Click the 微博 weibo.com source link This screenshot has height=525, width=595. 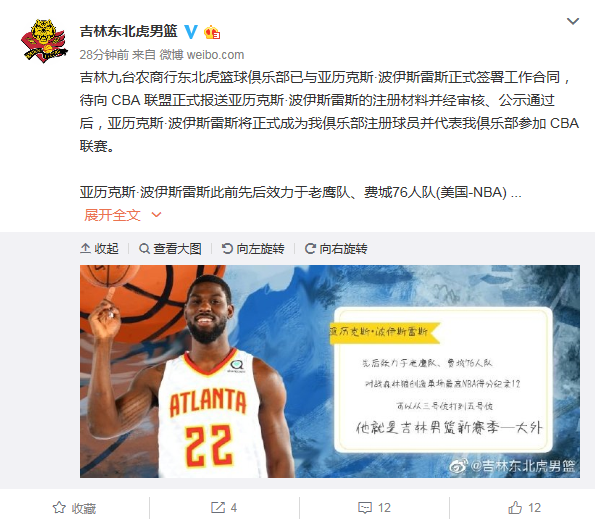[202, 55]
